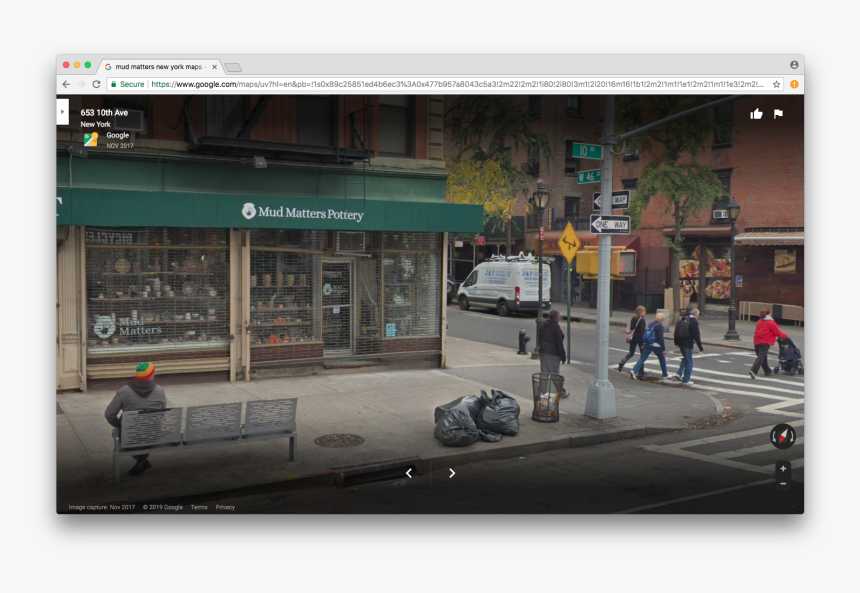
Task: Click the '© 2019 Google' copyright text
Action: pos(163,507)
